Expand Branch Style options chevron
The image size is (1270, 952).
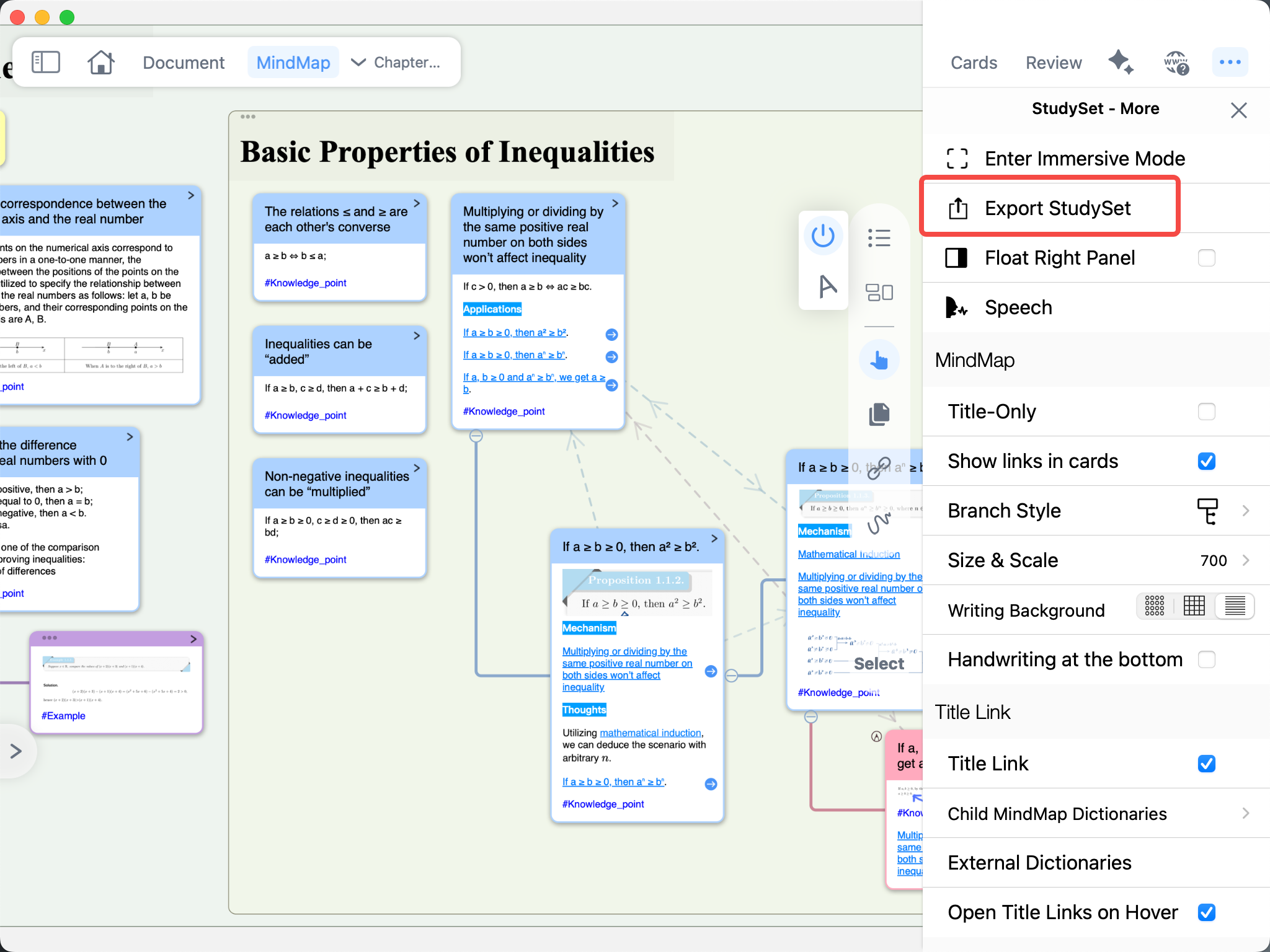tap(1246, 511)
